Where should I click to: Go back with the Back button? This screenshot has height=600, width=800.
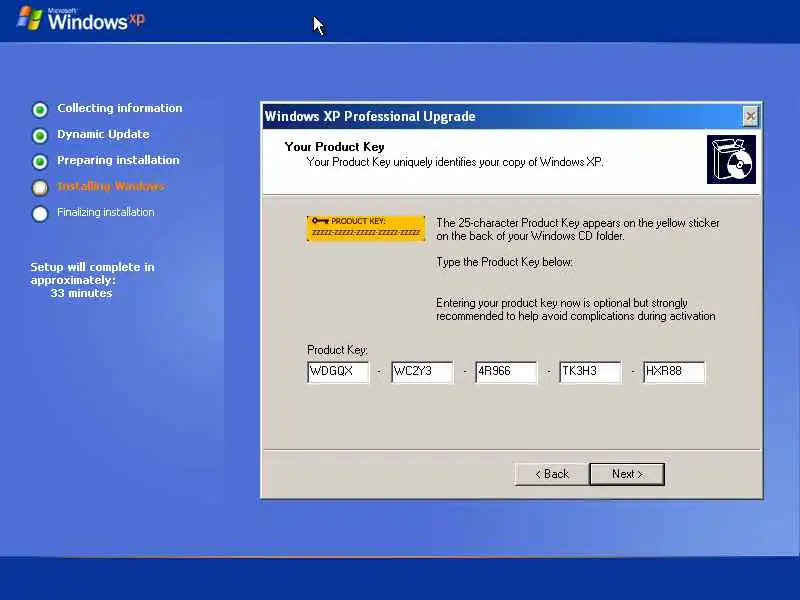pos(552,474)
